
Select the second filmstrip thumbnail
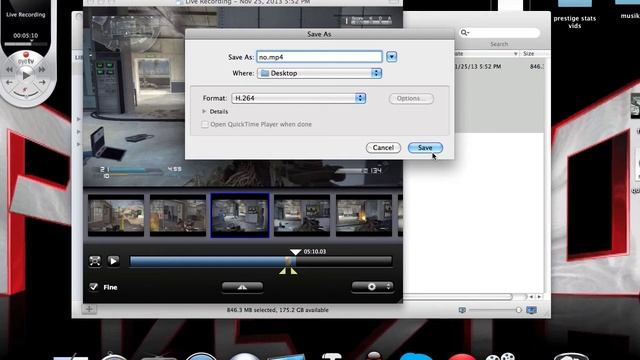pos(178,215)
